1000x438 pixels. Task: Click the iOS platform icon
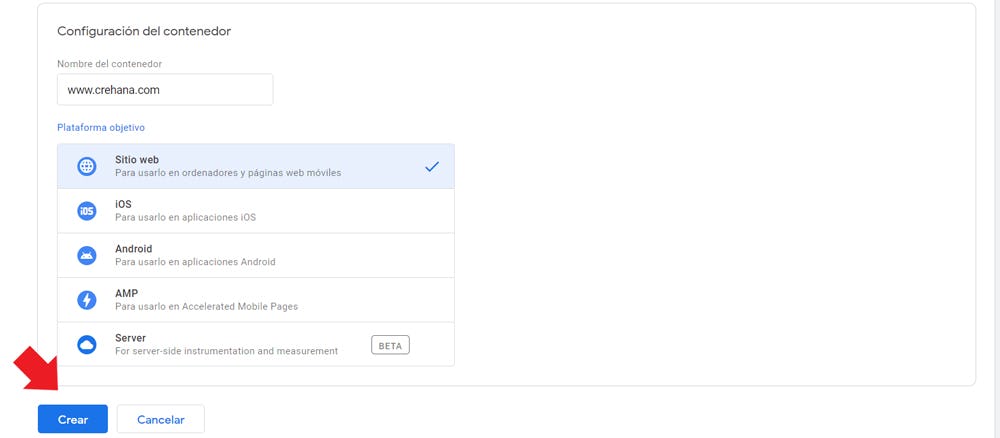87,211
